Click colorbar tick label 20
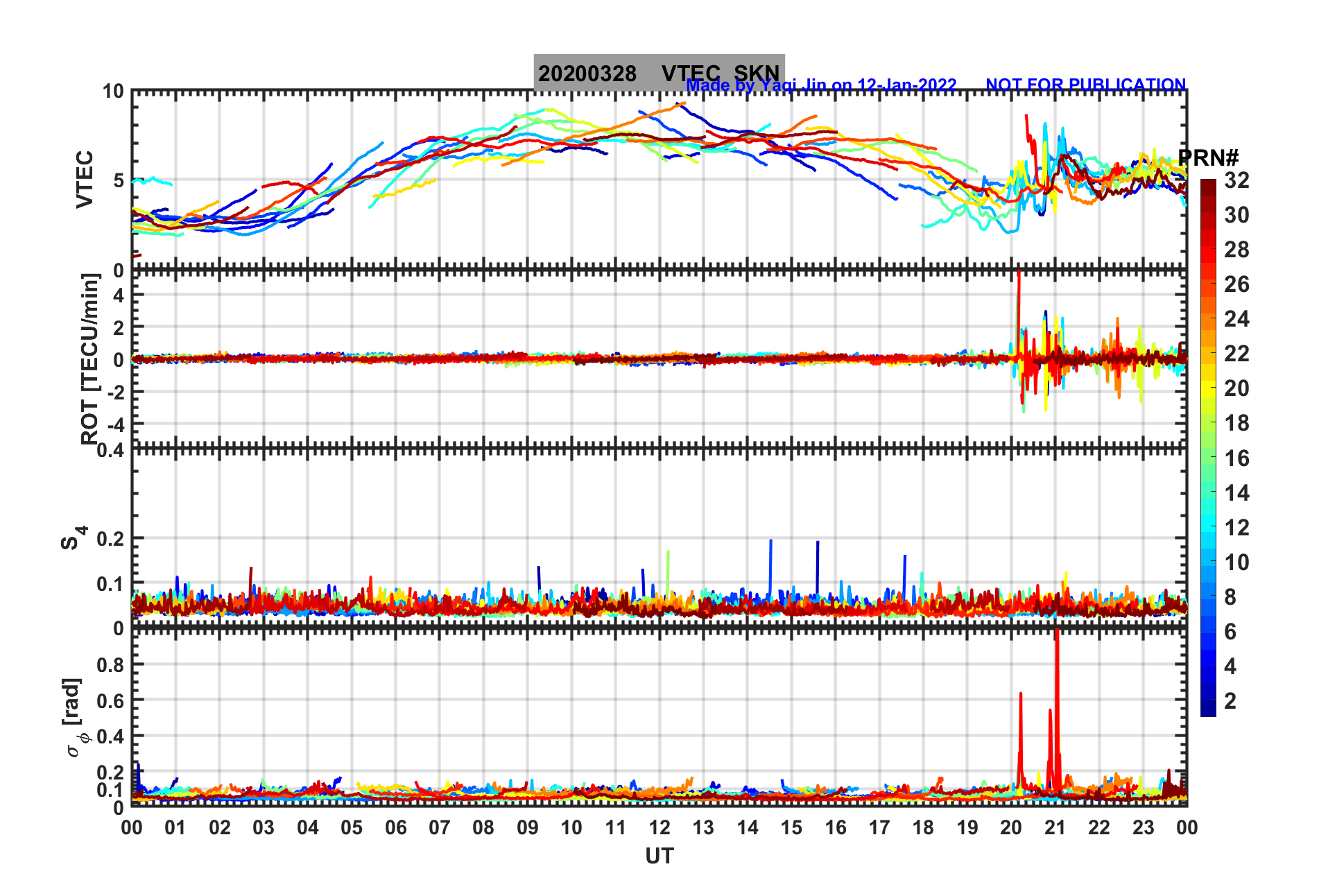This screenshot has height=896, width=1319. (x=1236, y=388)
